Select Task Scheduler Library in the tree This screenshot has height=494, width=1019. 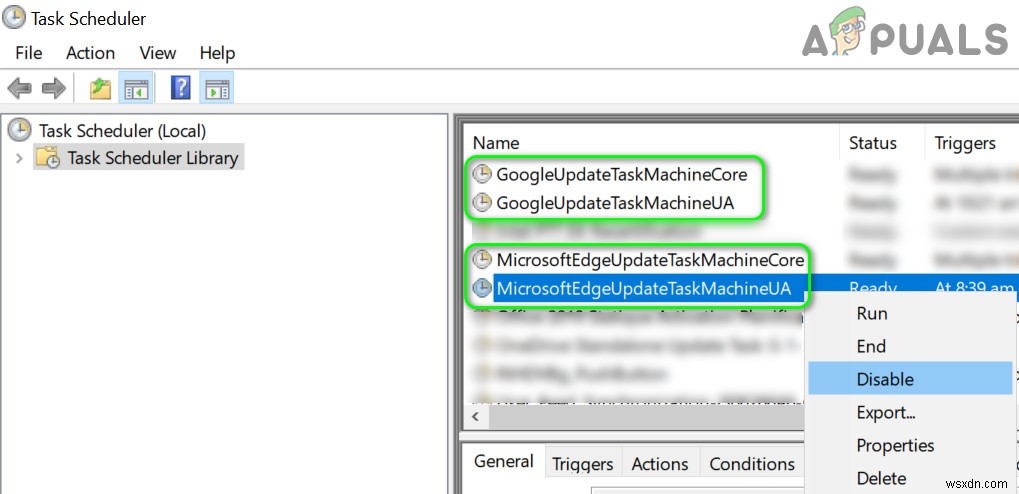pos(153,158)
